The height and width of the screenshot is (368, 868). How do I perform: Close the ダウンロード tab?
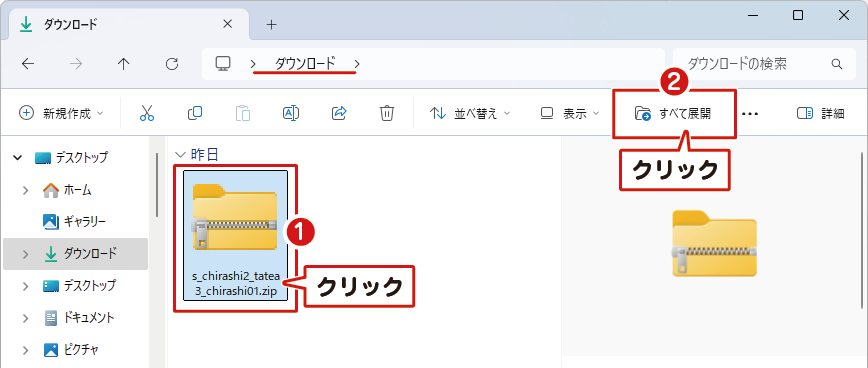[228, 24]
